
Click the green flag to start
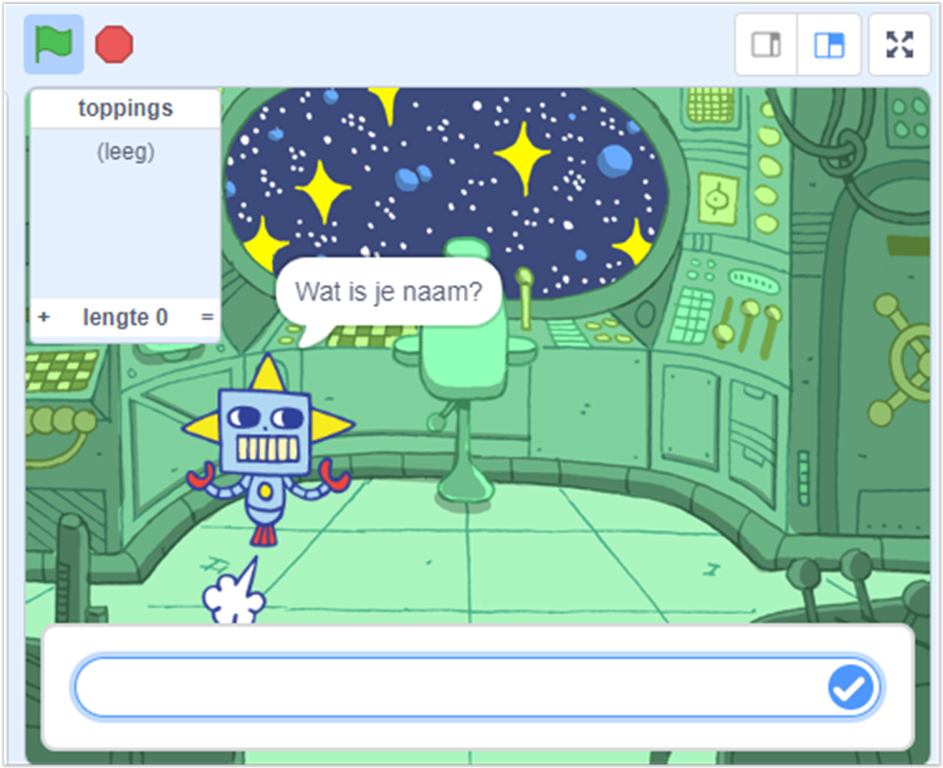(54, 44)
